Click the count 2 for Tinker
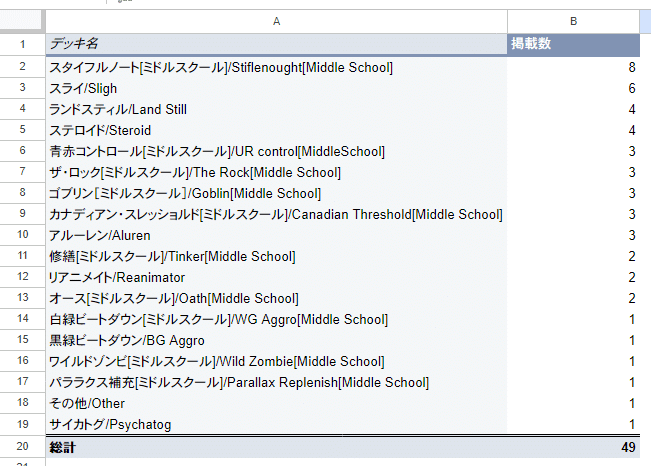 (573, 256)
